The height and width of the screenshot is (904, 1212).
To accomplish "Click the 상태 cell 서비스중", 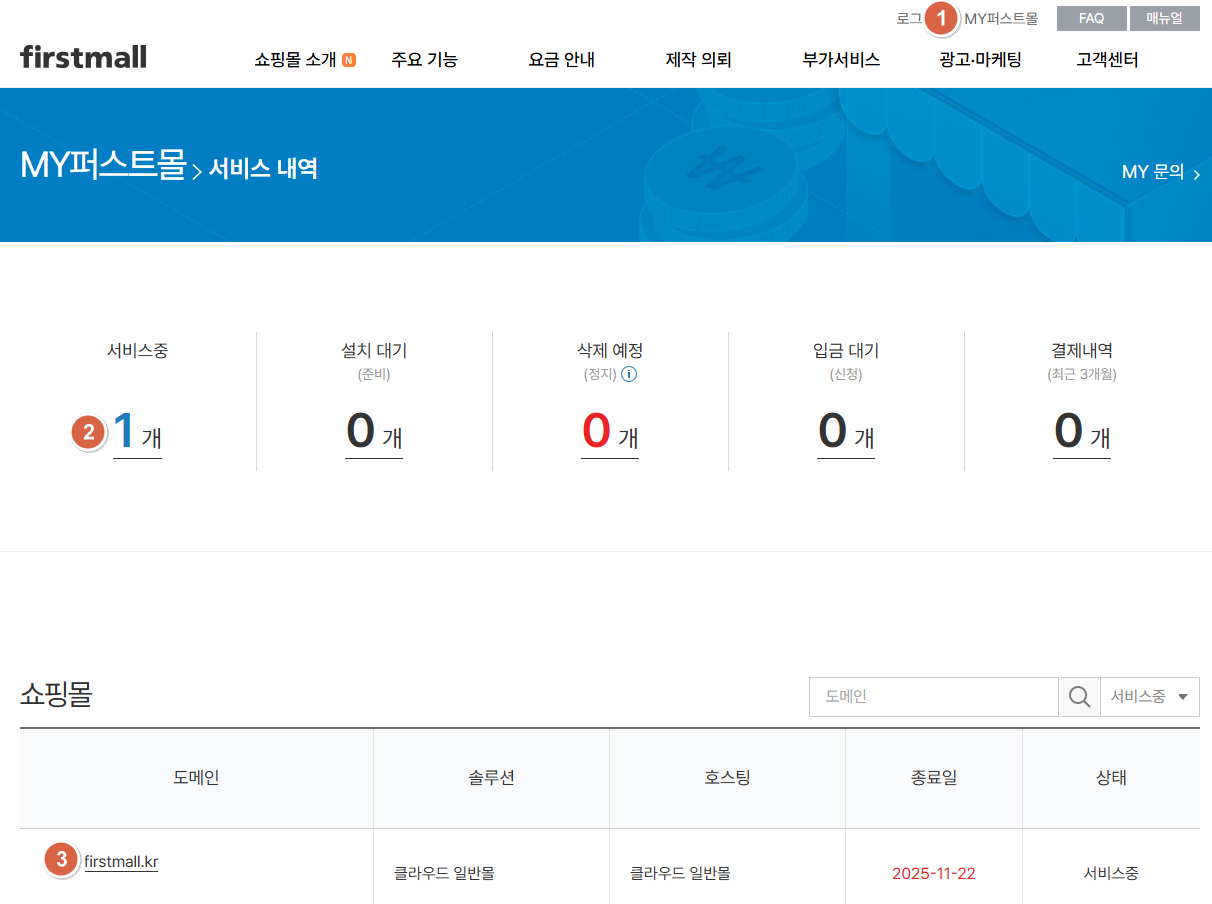I will [x=1111, y=873].
